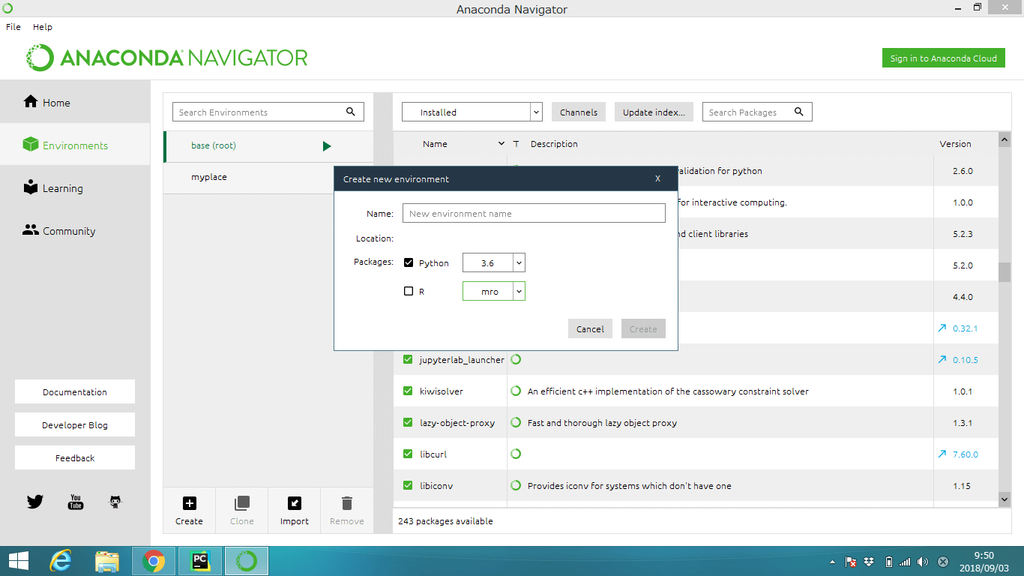Viewport: 1024px width, 576px height.
Task: Open the Feedback button
Action: coord(75,458)
